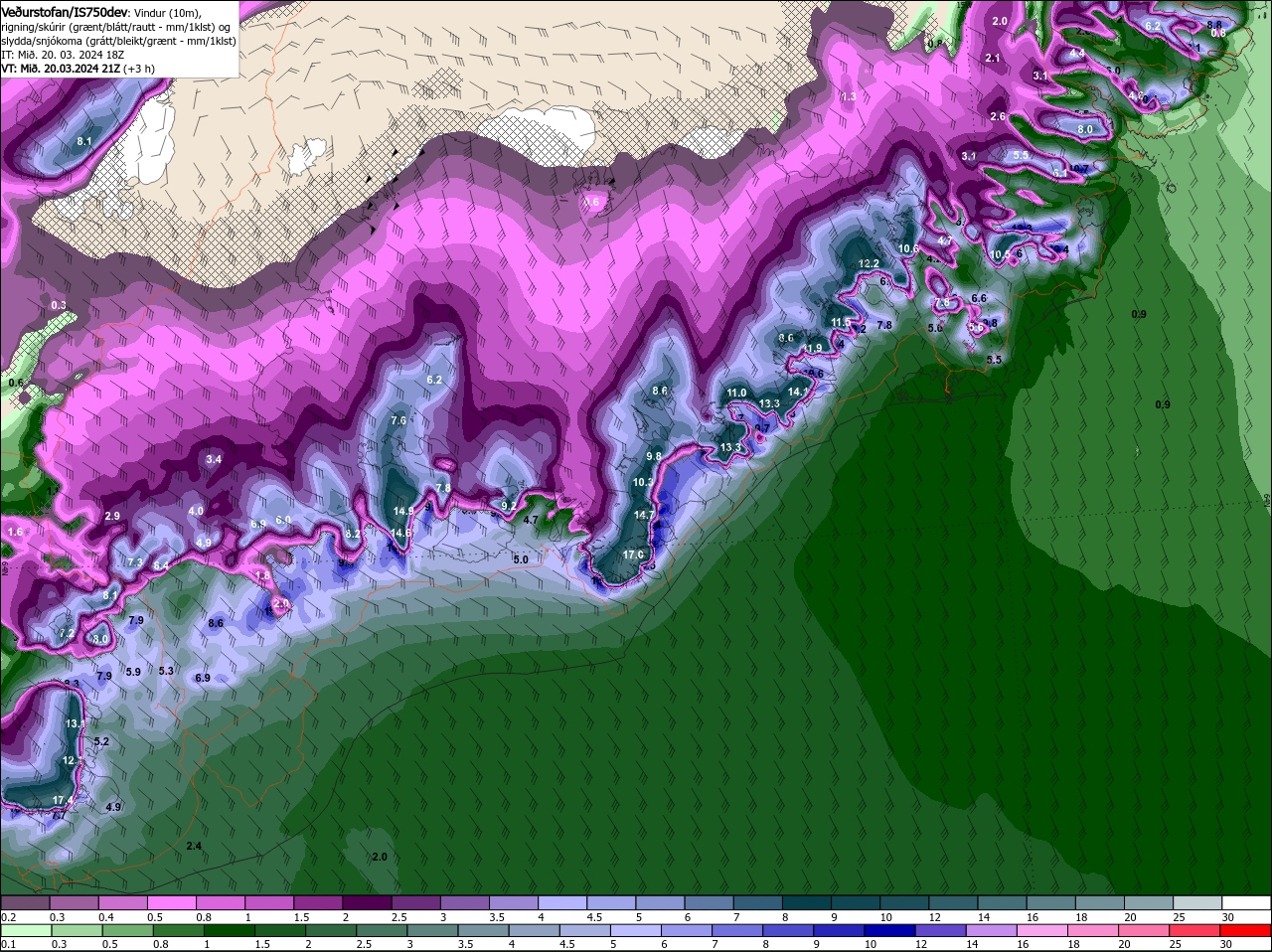Click the '5.2' precipitation value on the map

point(101,742)
